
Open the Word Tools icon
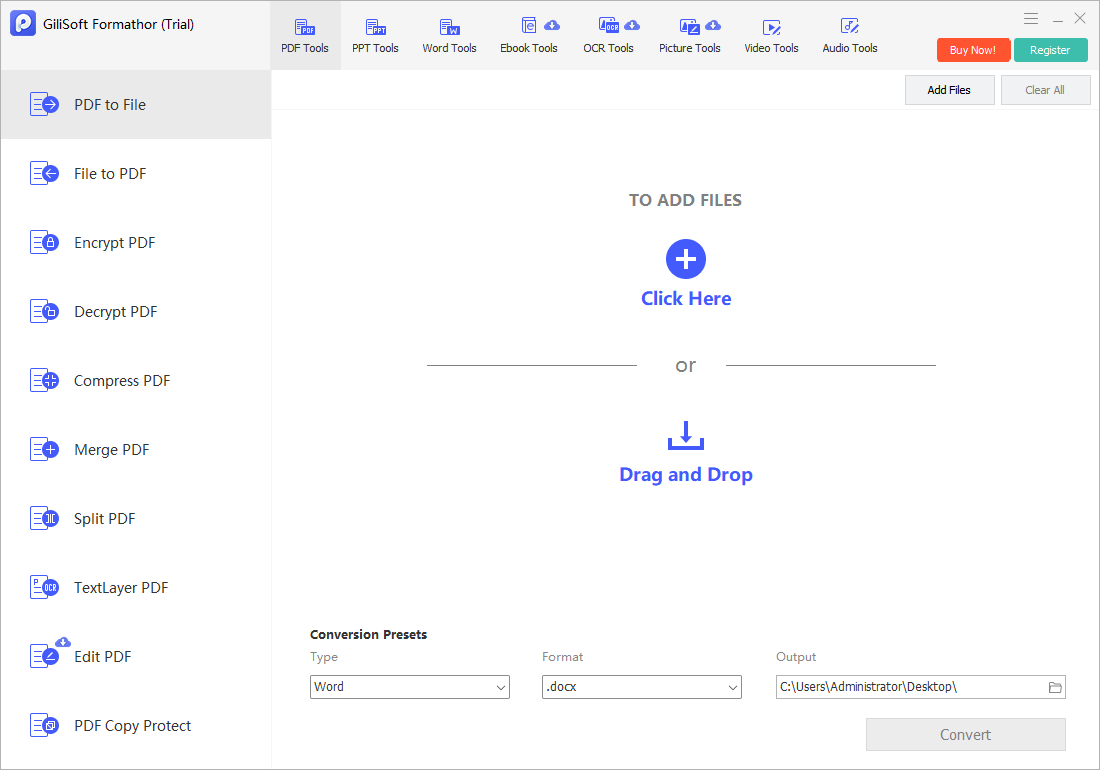point(449,27)
